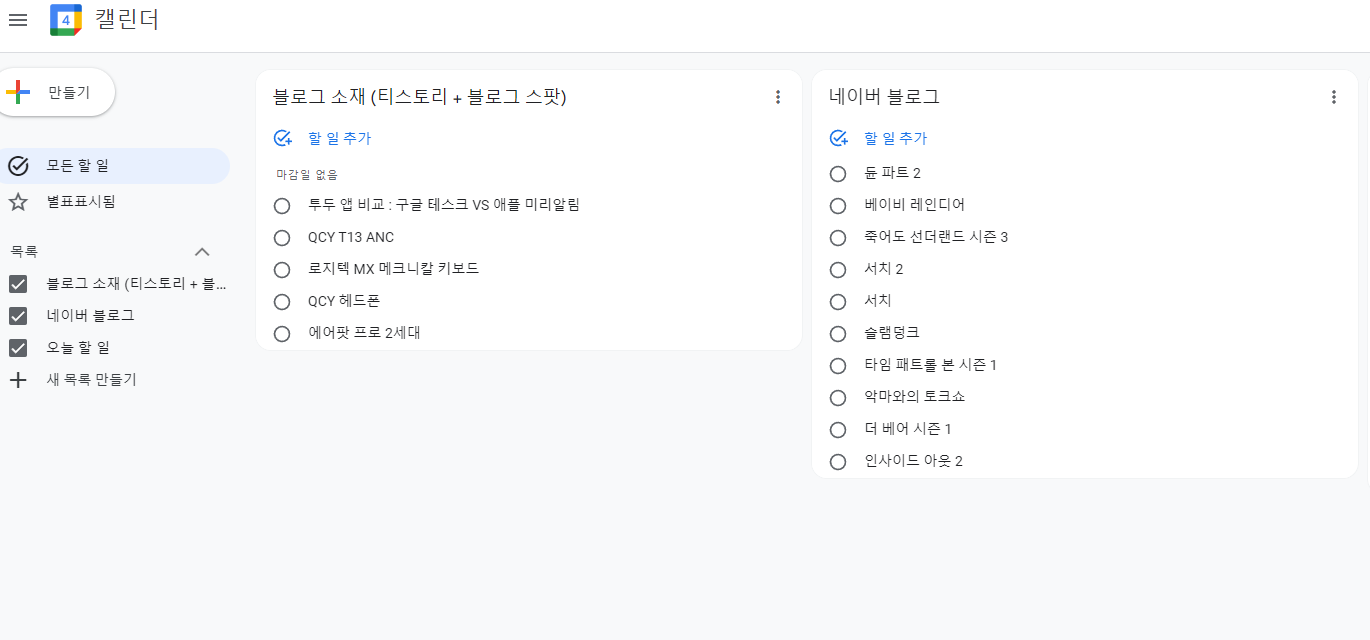1370x640 pixels.
Task: Click the 마감일 없음 section label
Action: coord(307,175)
